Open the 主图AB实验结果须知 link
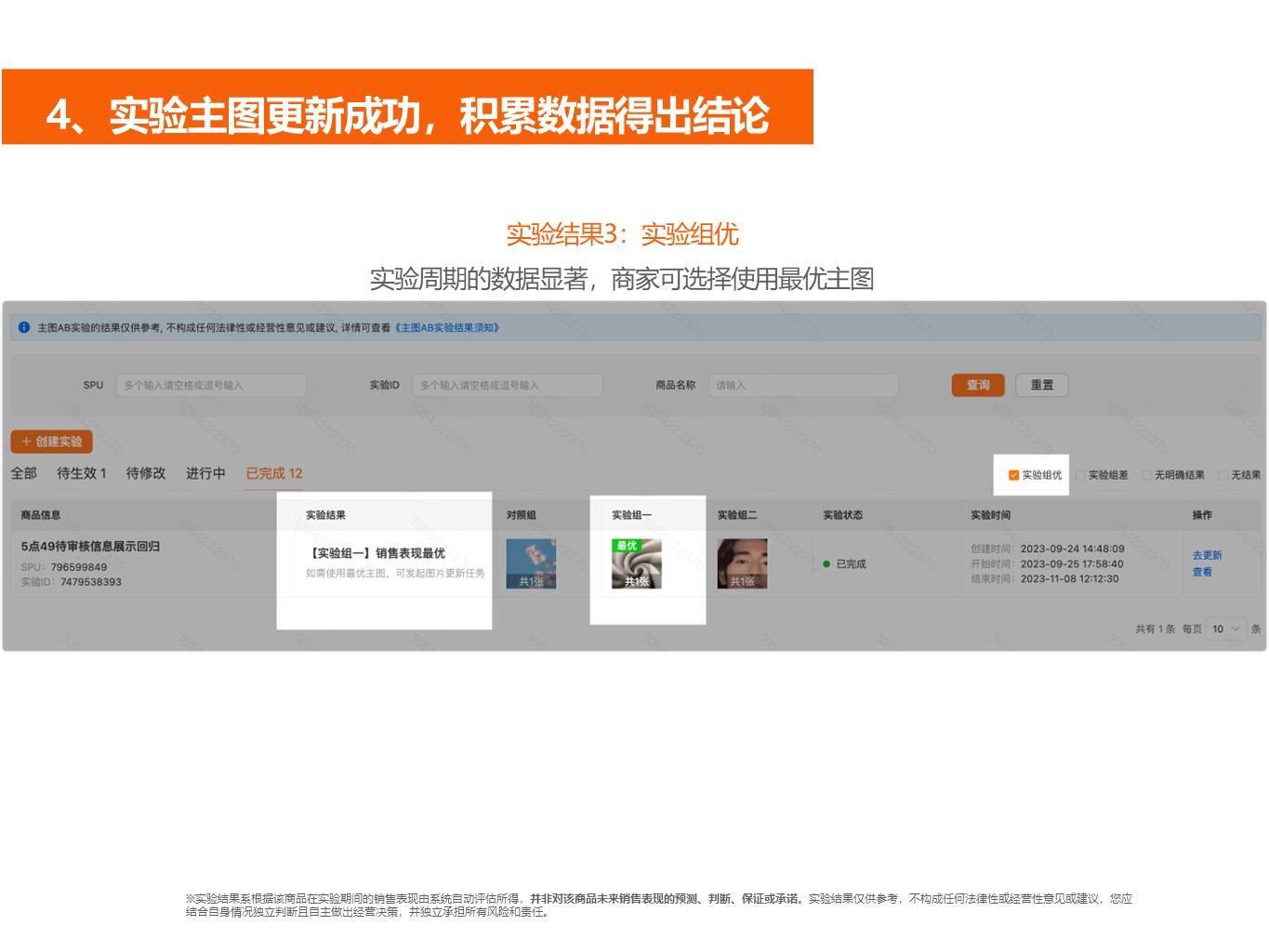The height and width of the screenshot is (952, 1269). [447, 327]
